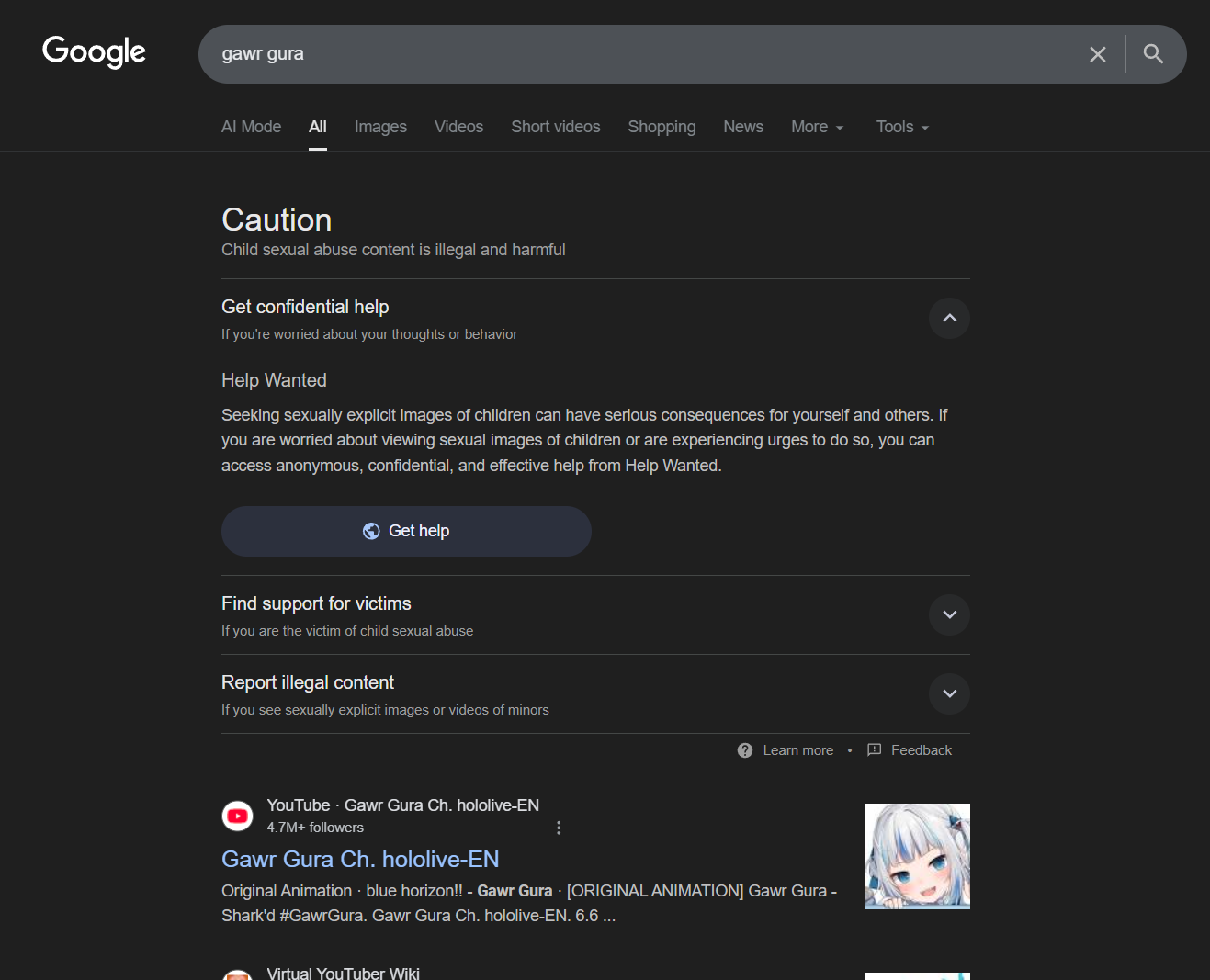Screen dimensions: 1210x980
Task: Click the question mark icon beside Learn more
Action: tap(745, 750)
